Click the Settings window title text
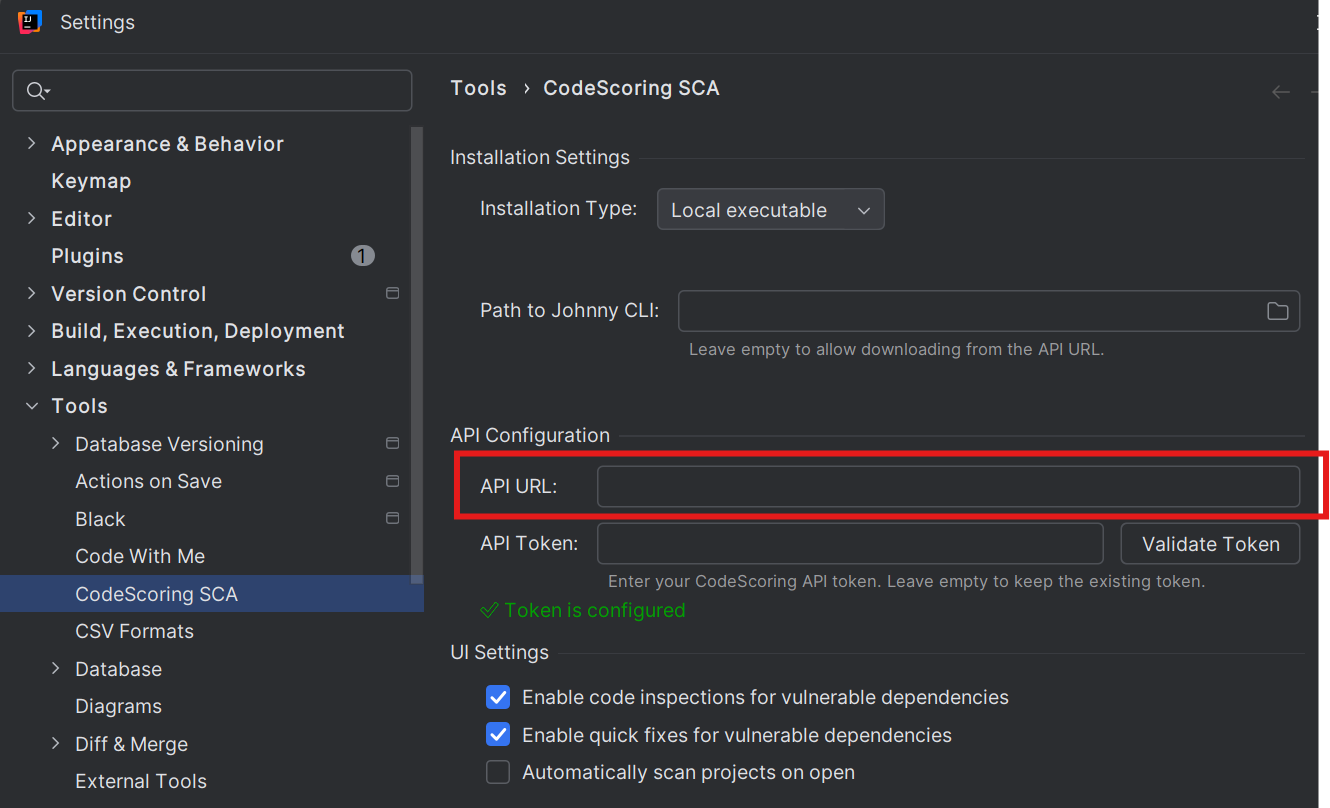 97,22
